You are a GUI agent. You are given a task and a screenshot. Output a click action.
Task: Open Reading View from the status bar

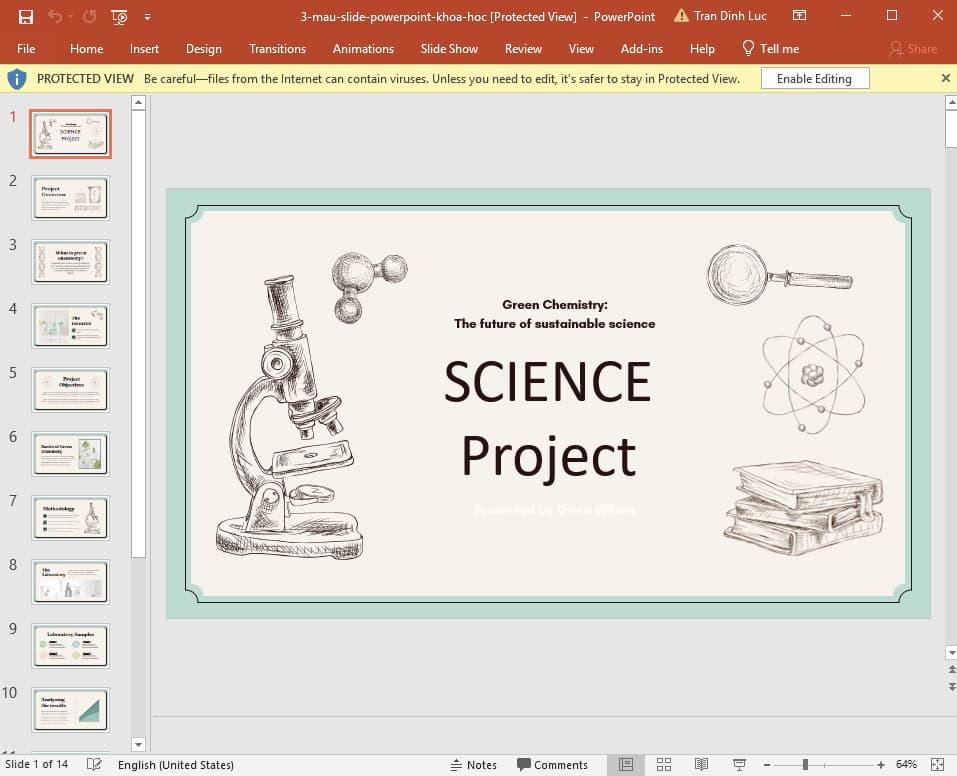701,765
